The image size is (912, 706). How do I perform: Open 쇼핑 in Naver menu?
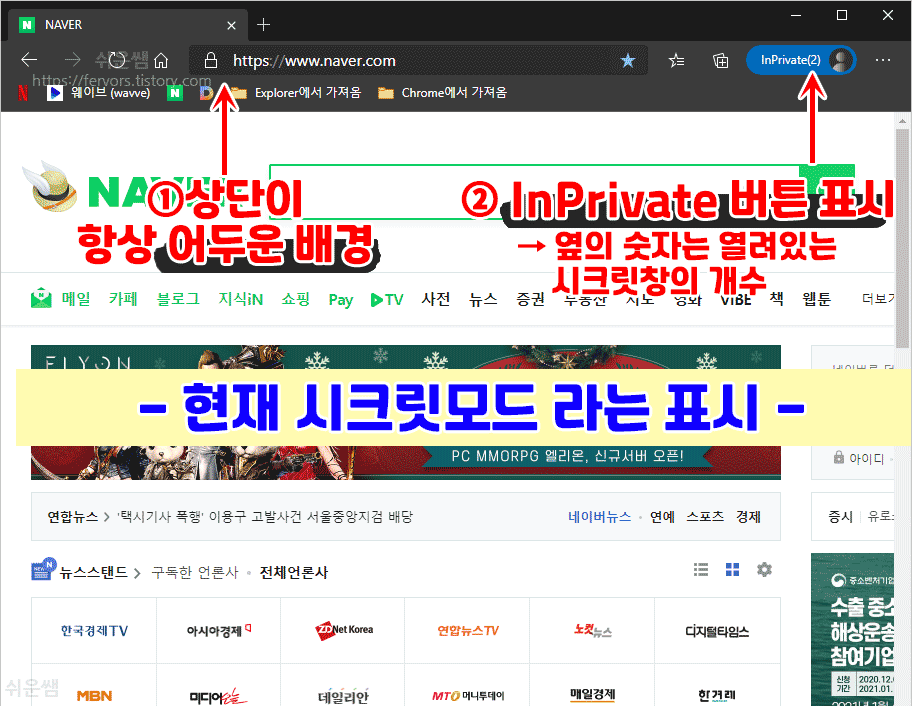(x=295, y=299)
